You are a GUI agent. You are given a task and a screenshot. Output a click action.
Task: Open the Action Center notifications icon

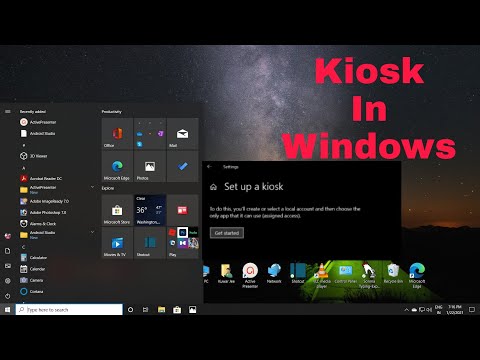point(472,310)
